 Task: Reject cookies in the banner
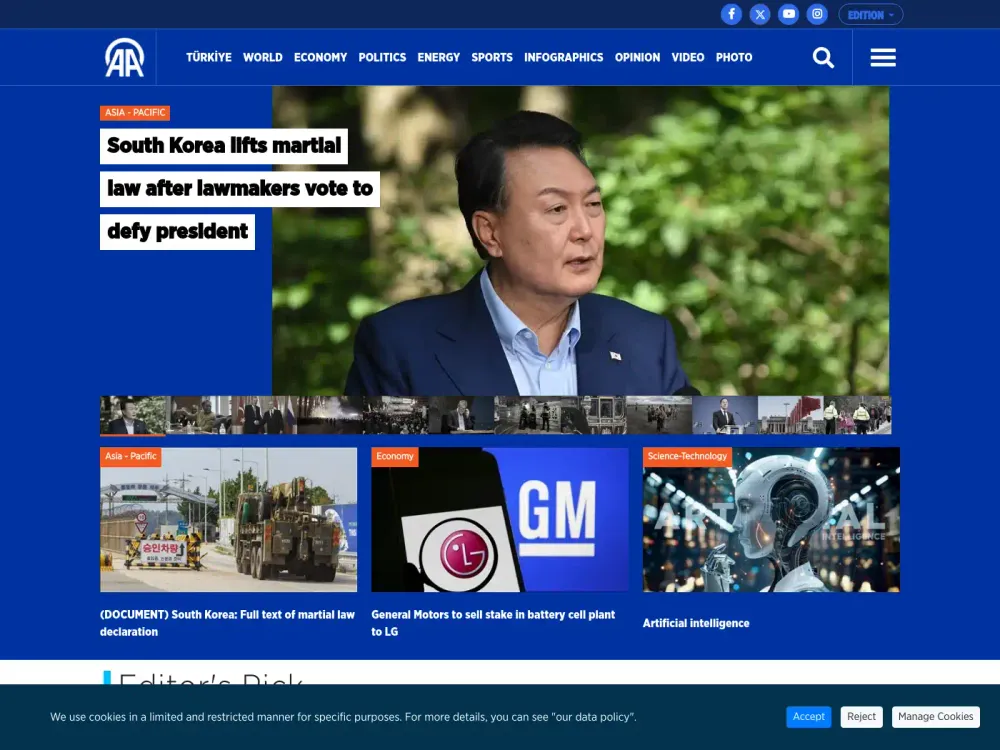(861, 717)
